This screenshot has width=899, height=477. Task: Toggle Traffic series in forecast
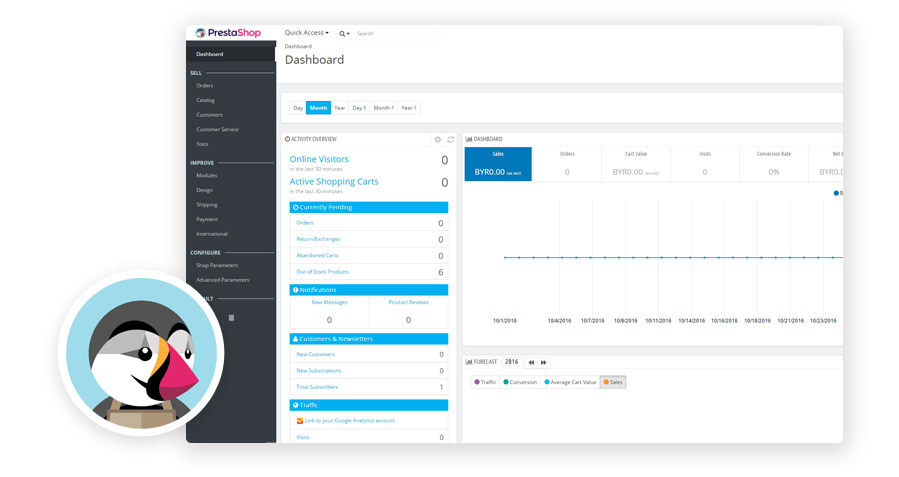click(x=485, y=382)
